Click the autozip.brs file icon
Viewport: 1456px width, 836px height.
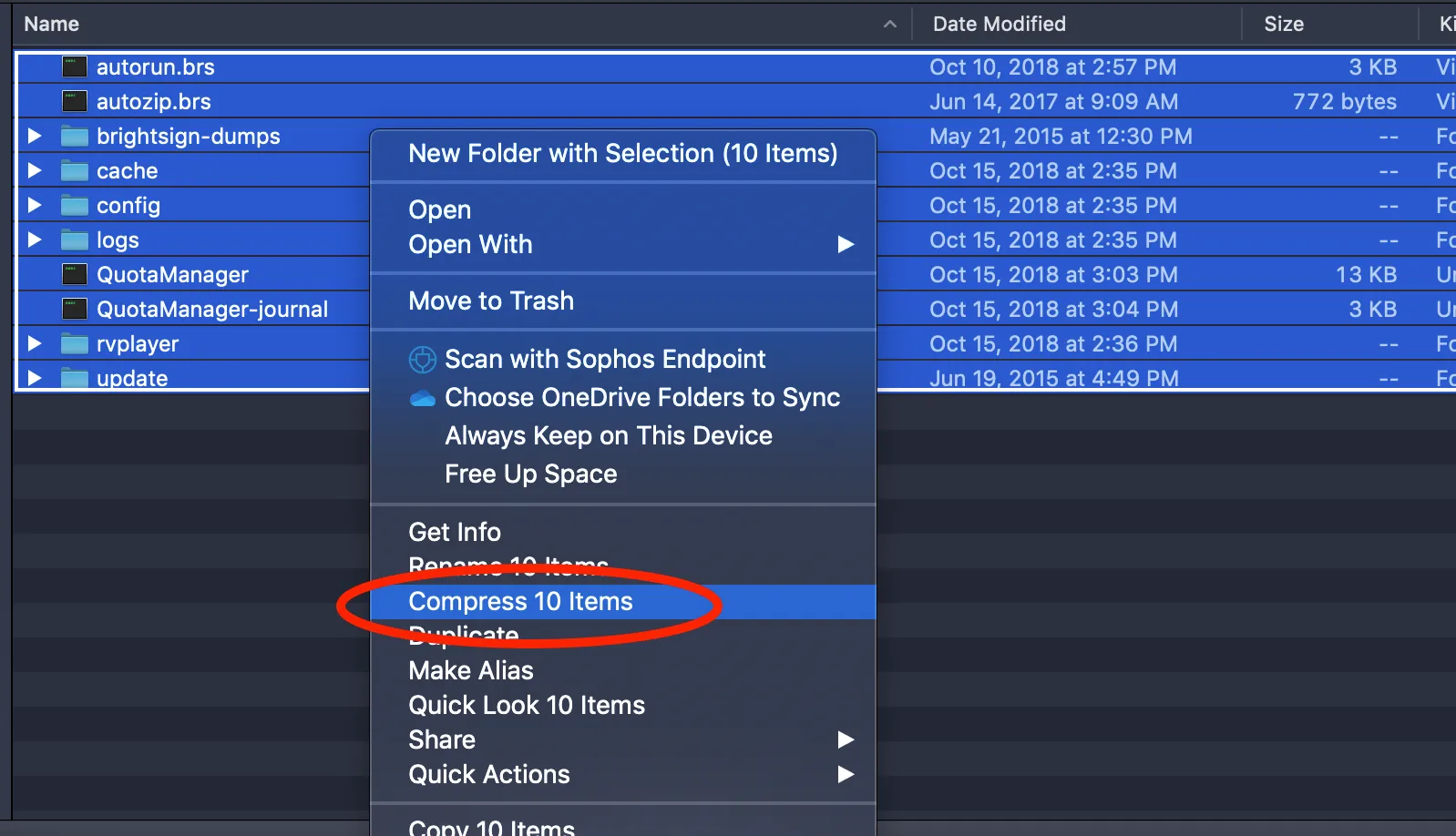pos(74,101)
